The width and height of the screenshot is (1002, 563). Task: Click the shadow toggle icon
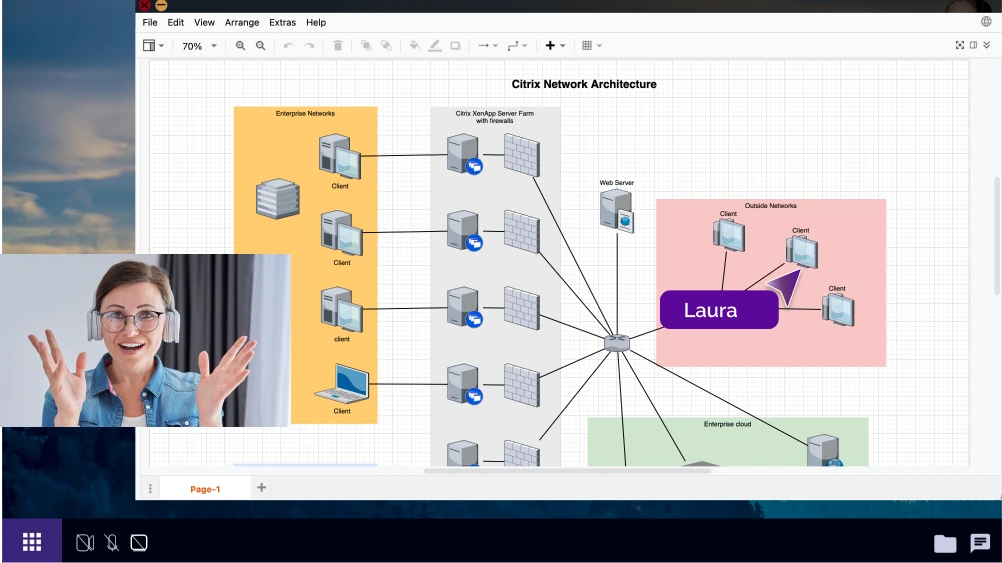pyautogui.click(x=456, y=45)
